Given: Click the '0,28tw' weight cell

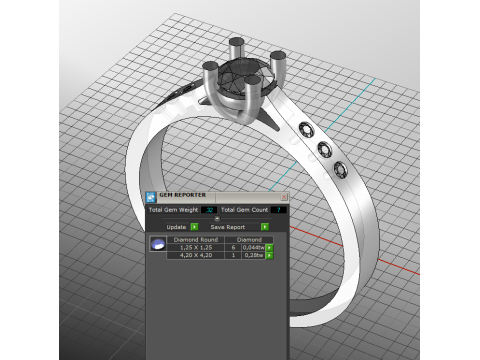Looking at the screenshot, I should click(254, 255).
